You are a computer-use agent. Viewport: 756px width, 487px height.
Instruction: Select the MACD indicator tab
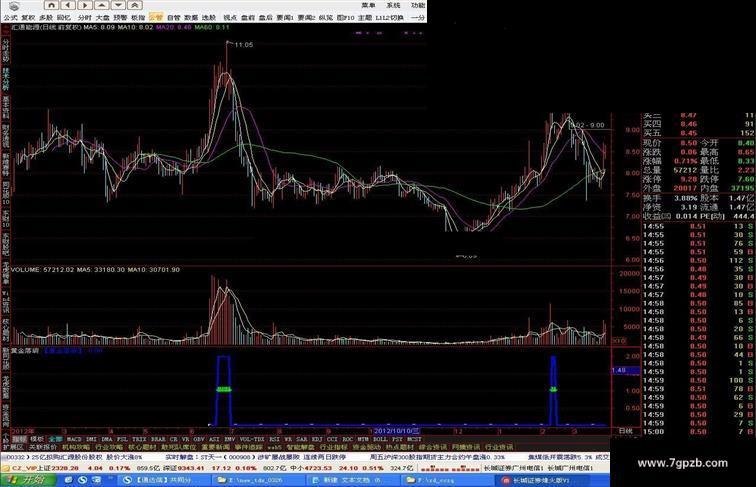pos(74,440)
